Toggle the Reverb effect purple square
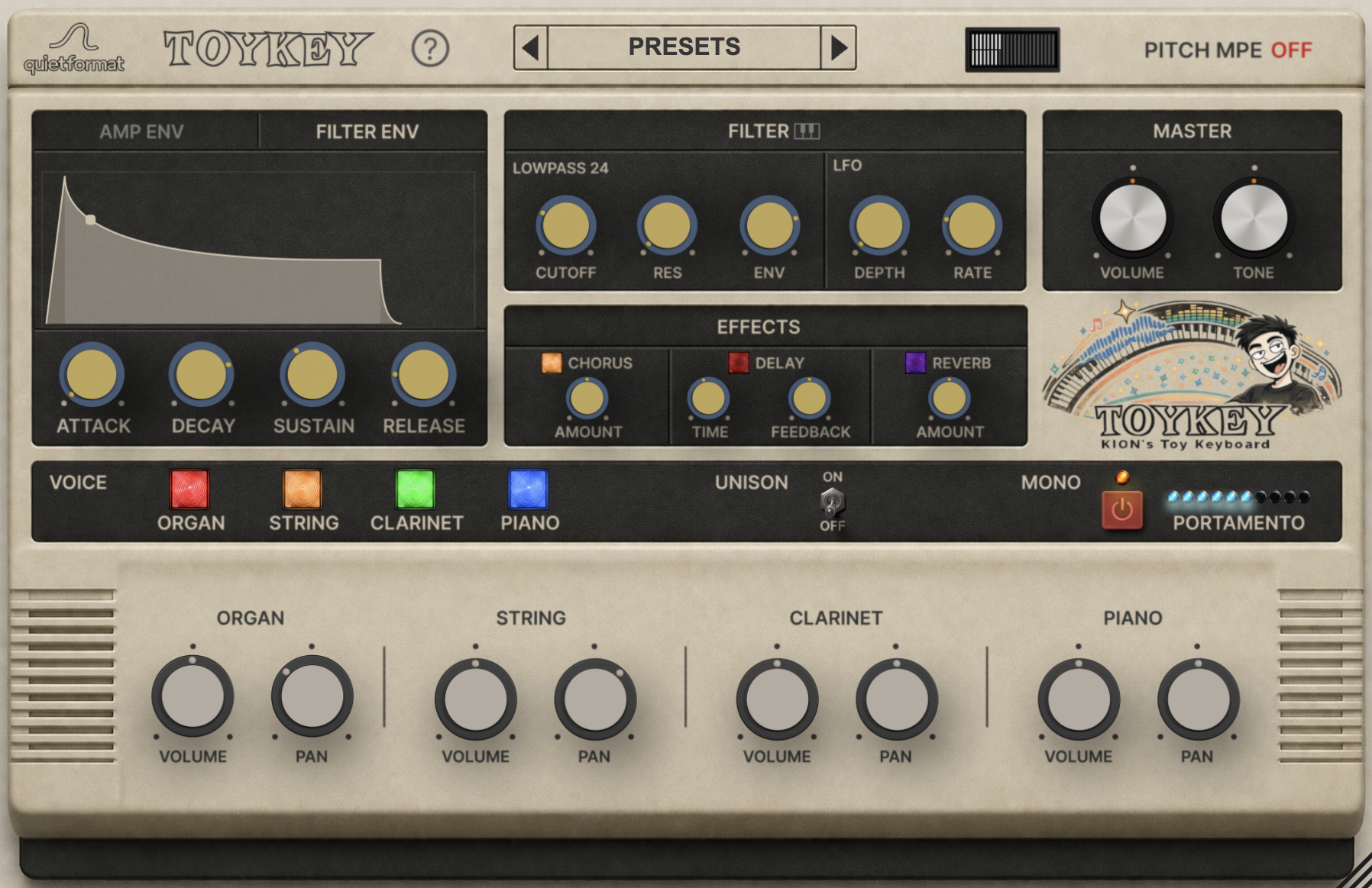 tap(914, 363)
